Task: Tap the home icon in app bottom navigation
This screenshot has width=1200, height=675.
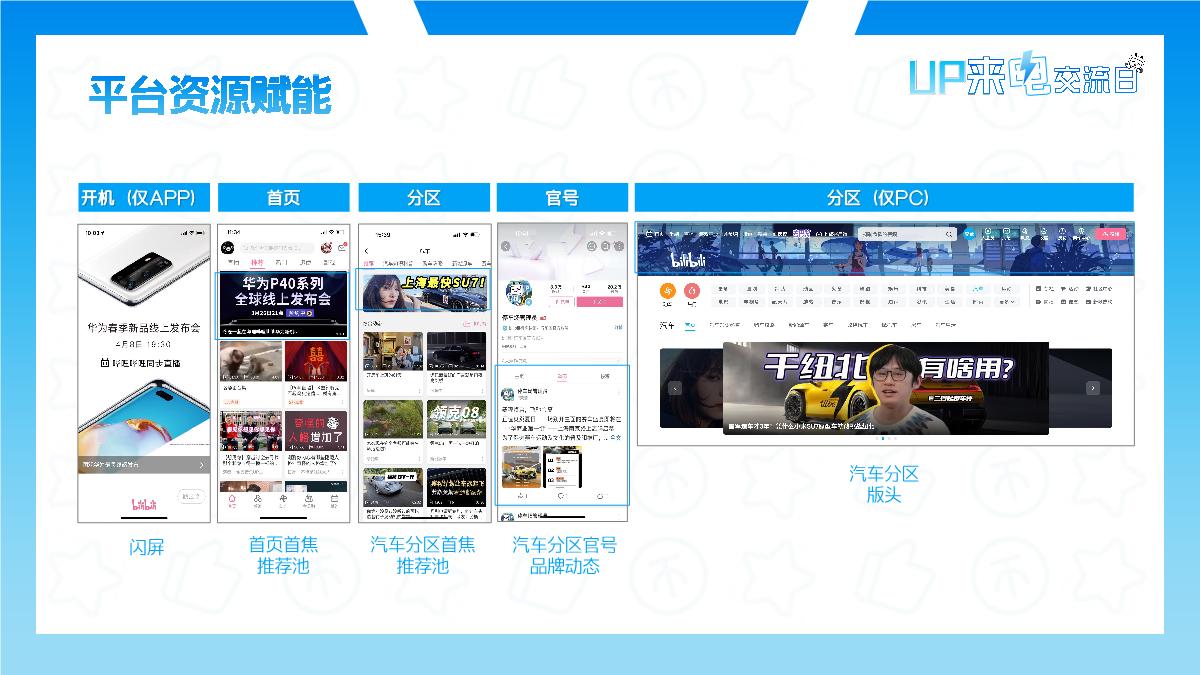Action: [231, 500]
